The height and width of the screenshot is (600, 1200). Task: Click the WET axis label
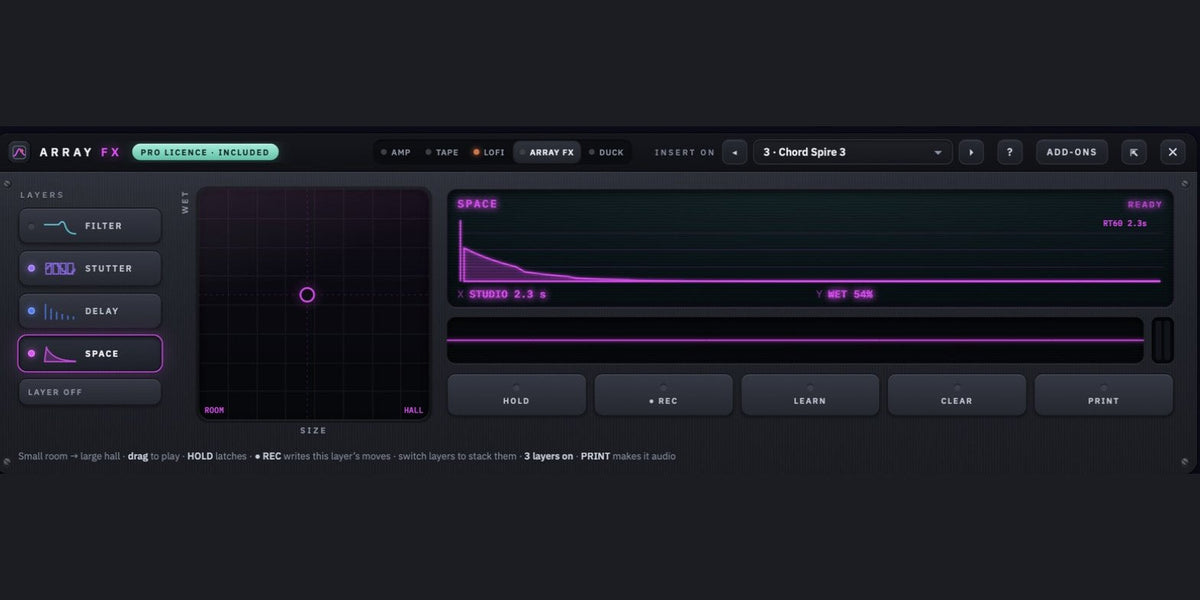185,203
